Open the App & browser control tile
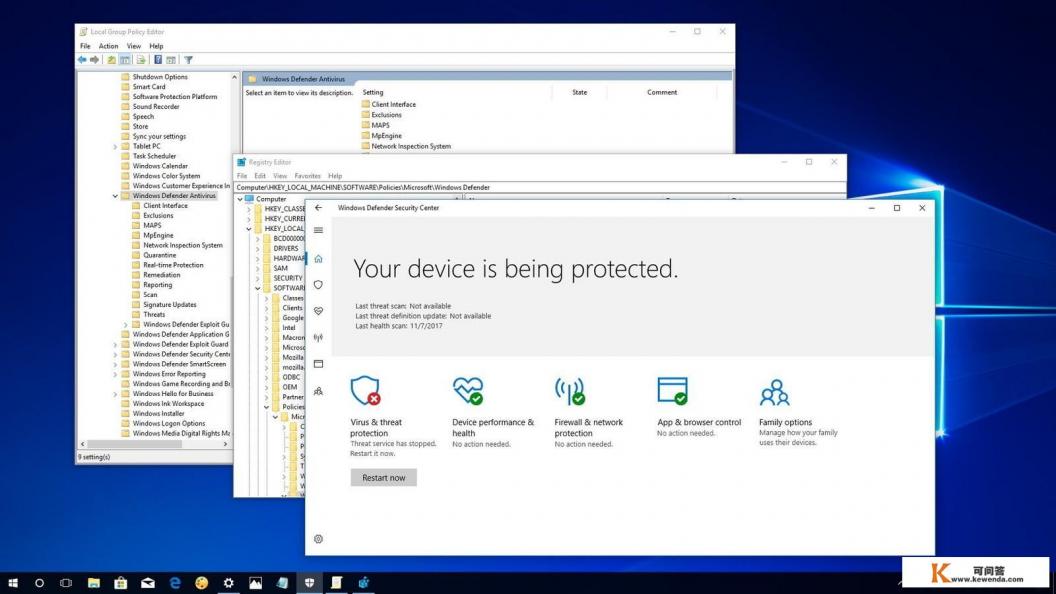Screen dimensions: 1056x594 click(699, 406)
